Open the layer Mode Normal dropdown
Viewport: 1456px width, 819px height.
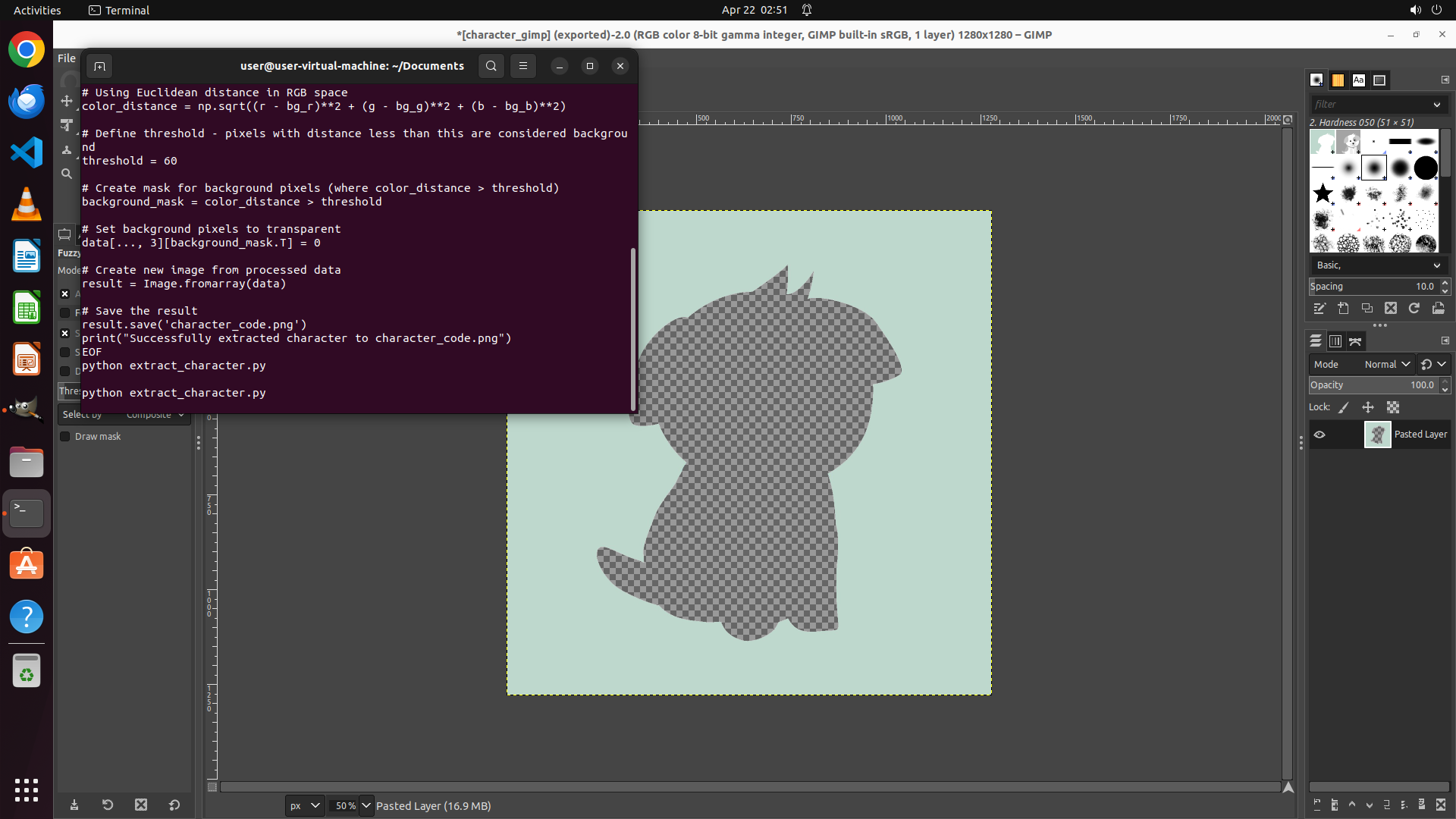pos(1386,365)
